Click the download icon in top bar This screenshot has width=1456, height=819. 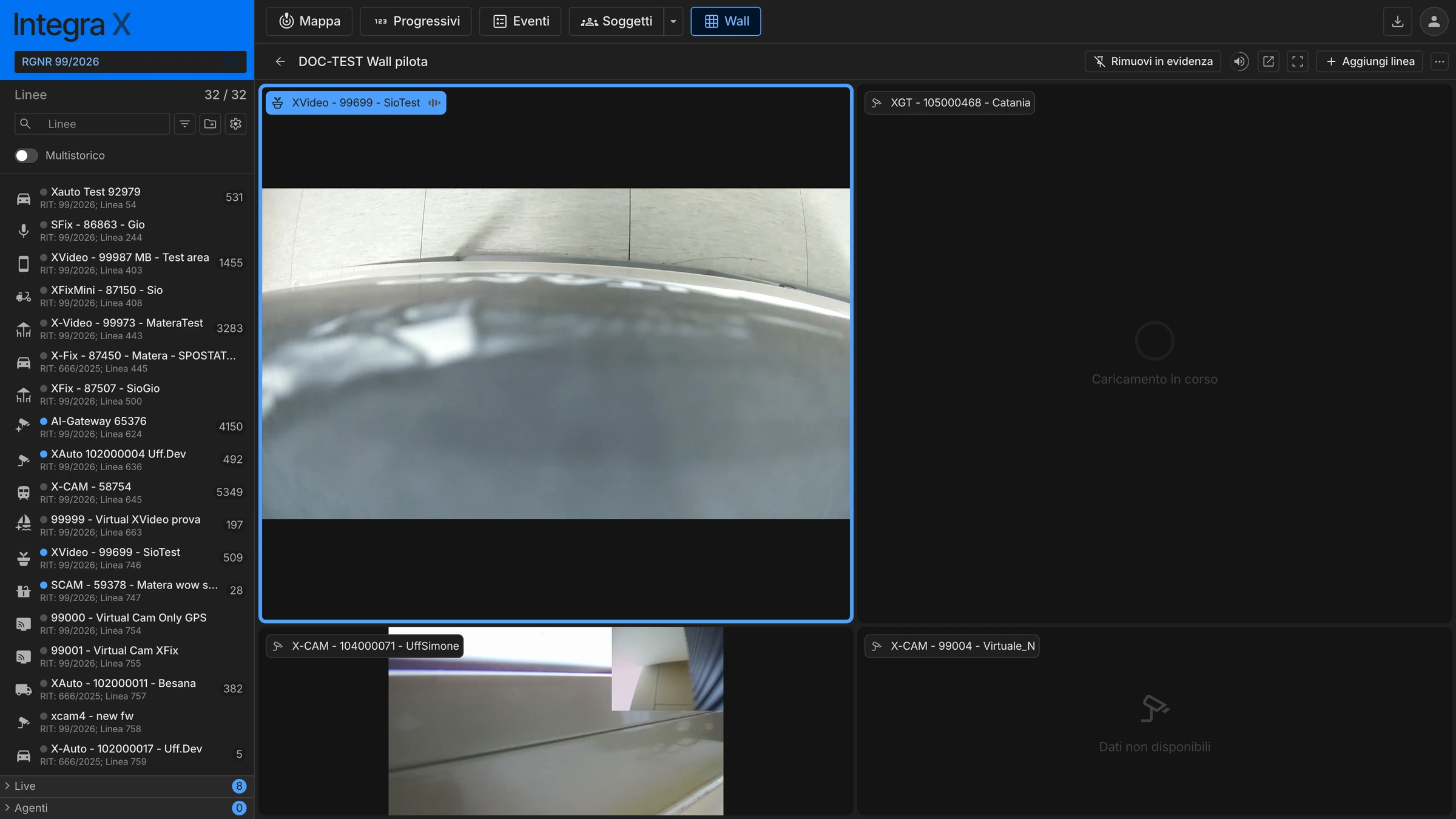[1398, 21]
